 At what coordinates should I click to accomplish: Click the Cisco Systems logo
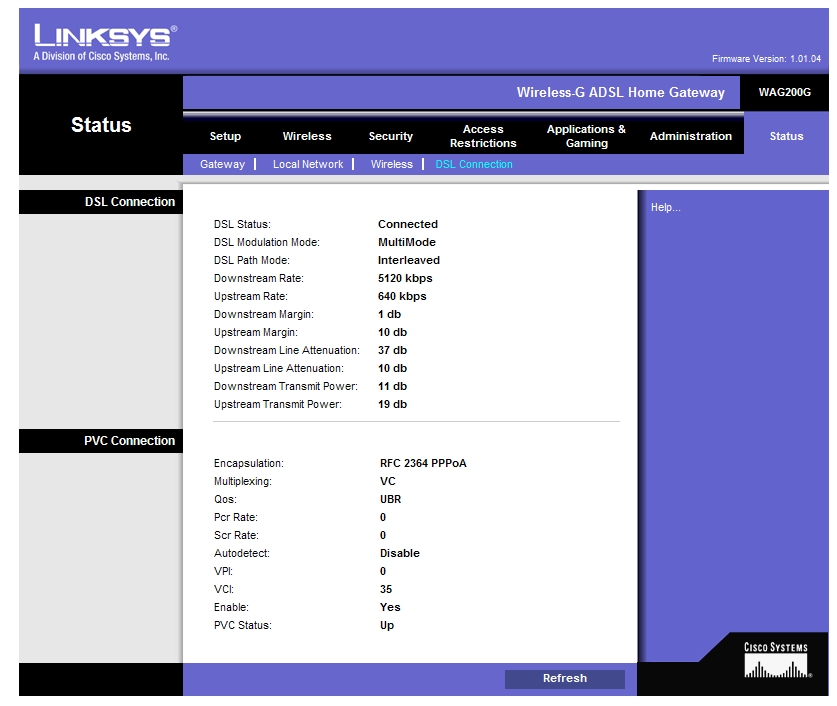[x=777, y=660]
